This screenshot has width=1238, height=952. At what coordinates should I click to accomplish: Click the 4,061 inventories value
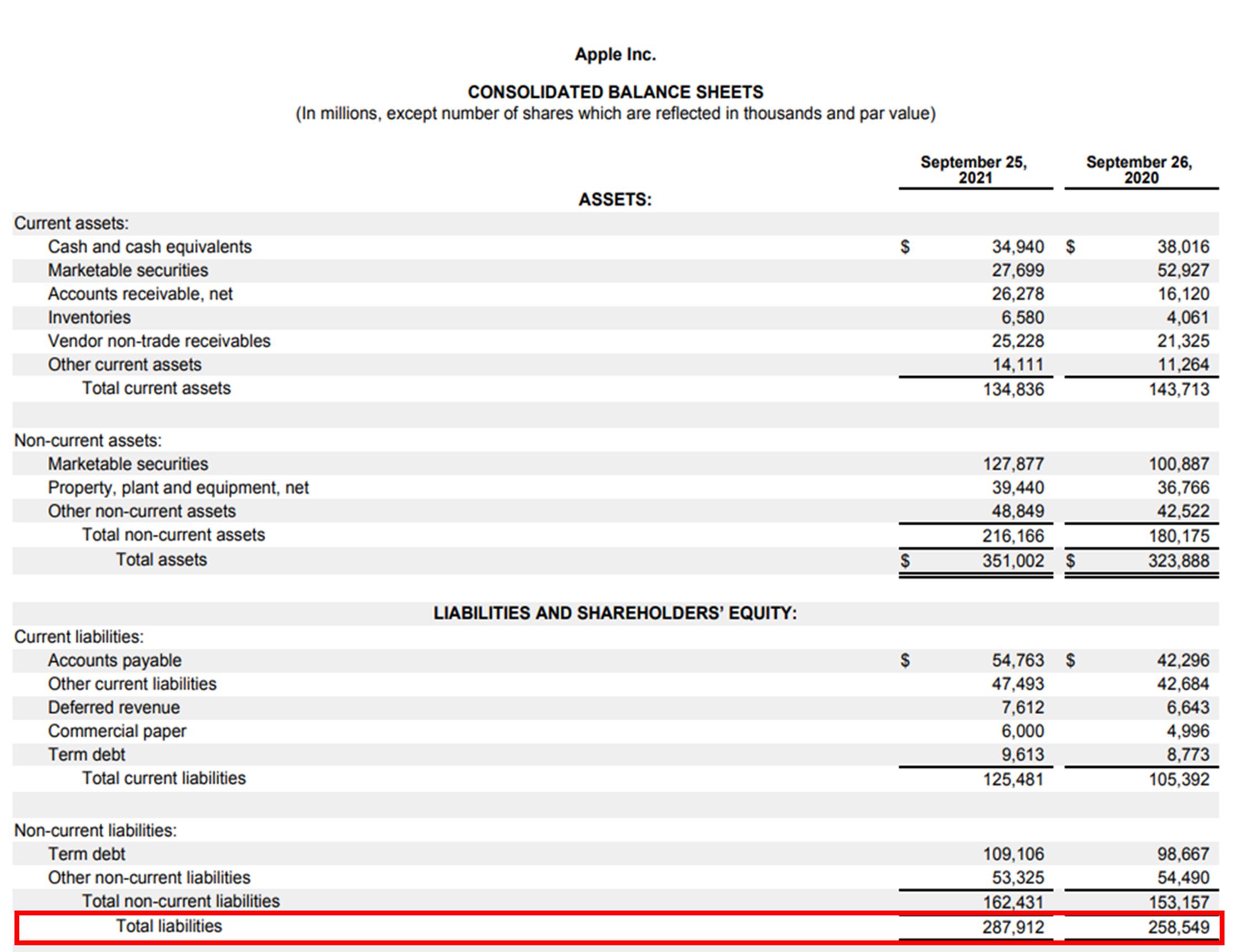1188,317
